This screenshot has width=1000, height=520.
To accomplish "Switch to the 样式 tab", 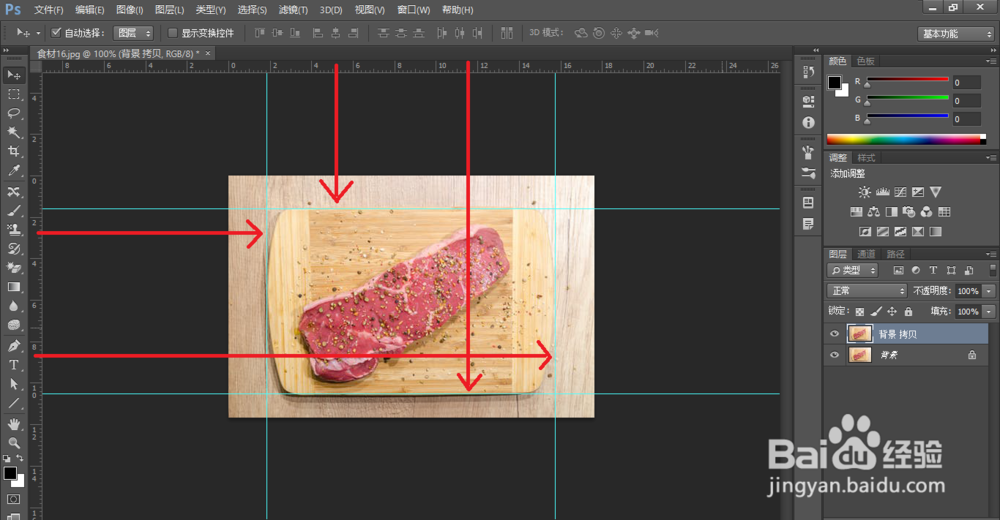I will 865,158.
